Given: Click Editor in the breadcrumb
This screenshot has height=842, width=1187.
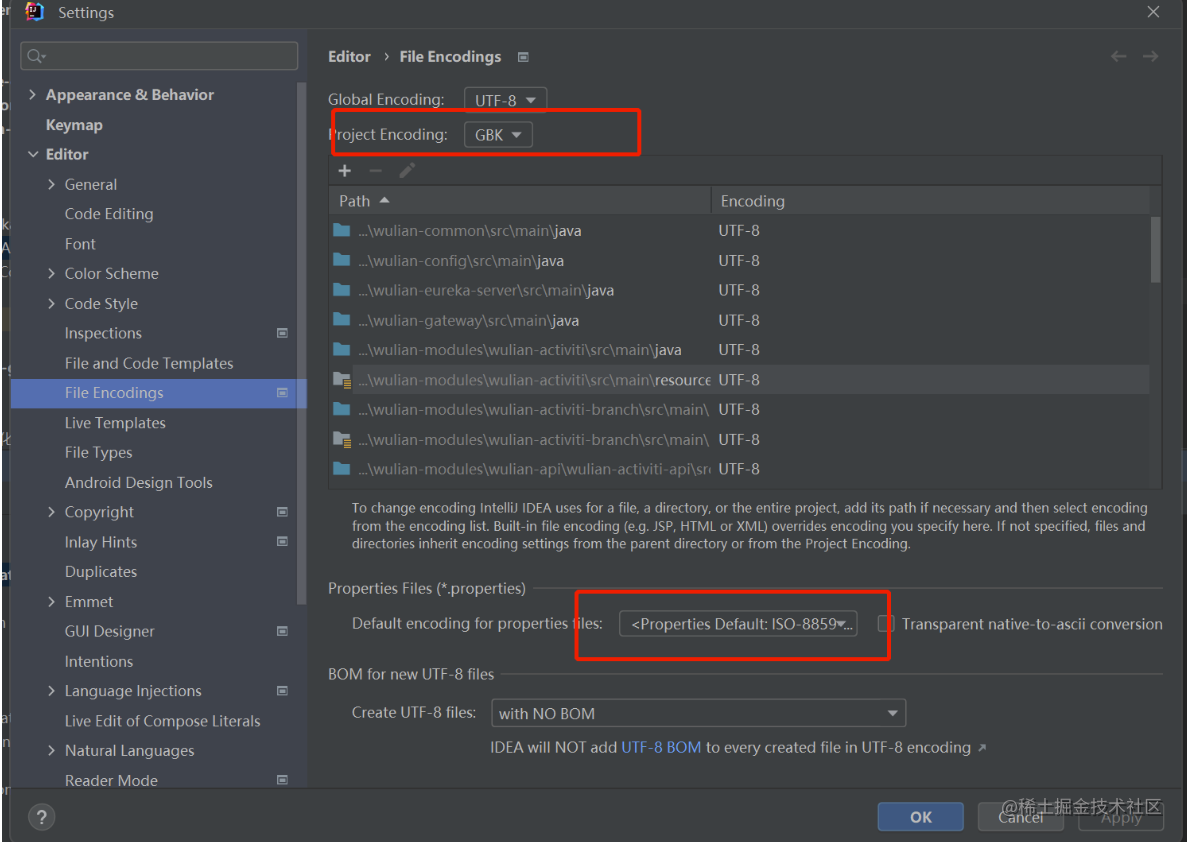Looking at the screenshot, I should coord(349,57).
